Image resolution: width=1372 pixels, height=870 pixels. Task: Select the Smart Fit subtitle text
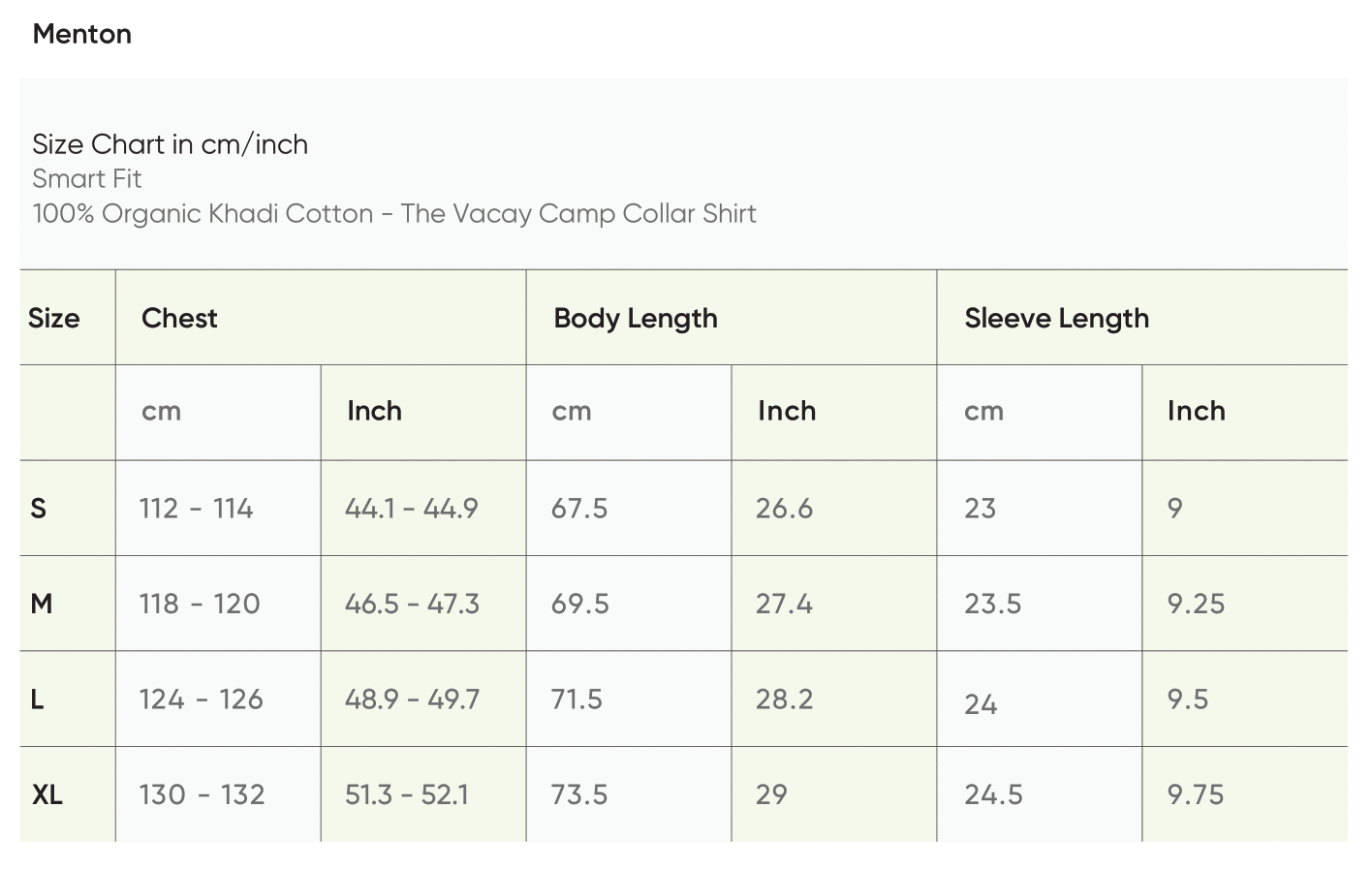click(87, 179)
